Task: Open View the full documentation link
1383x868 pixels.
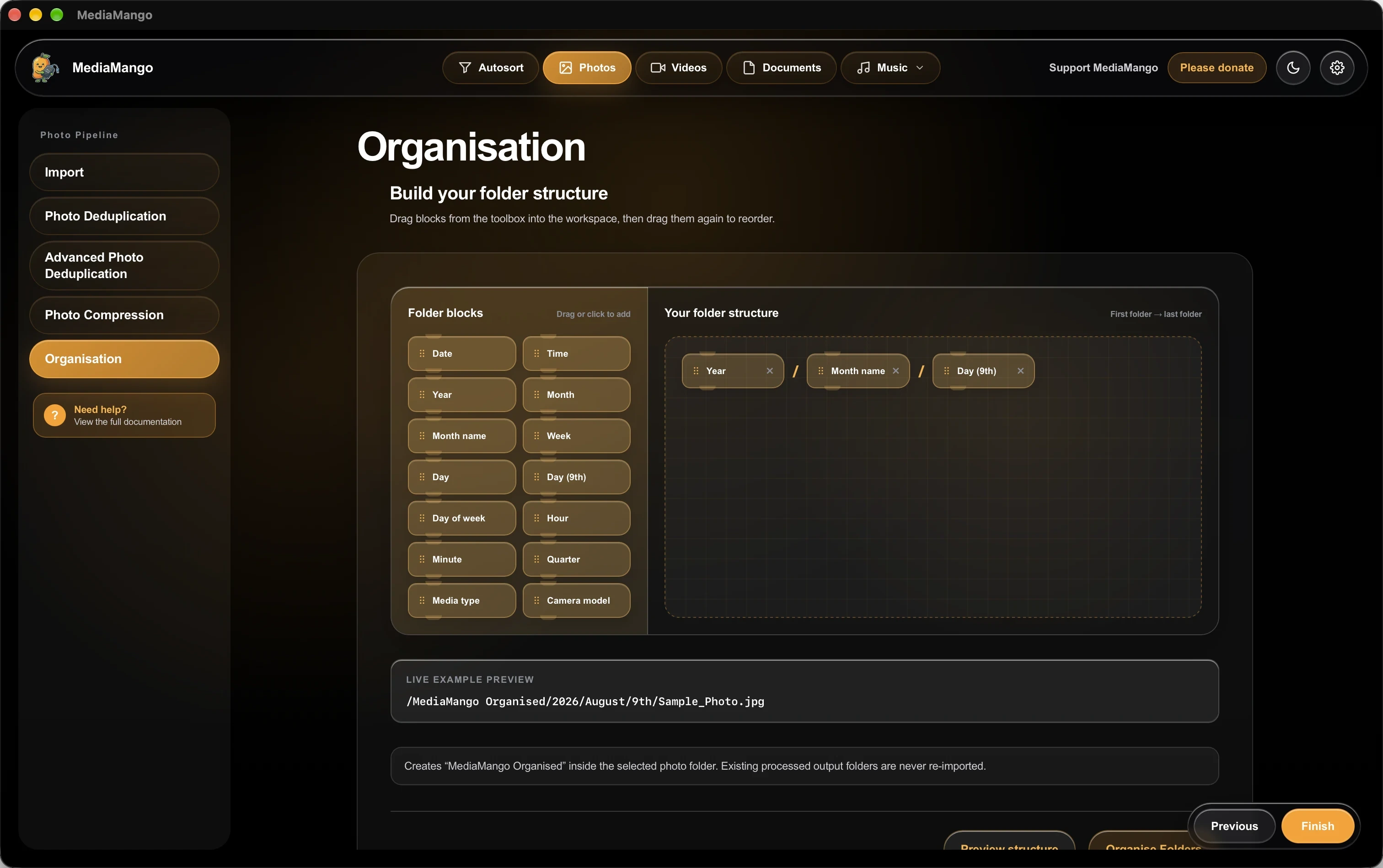Action: (128, 422)
